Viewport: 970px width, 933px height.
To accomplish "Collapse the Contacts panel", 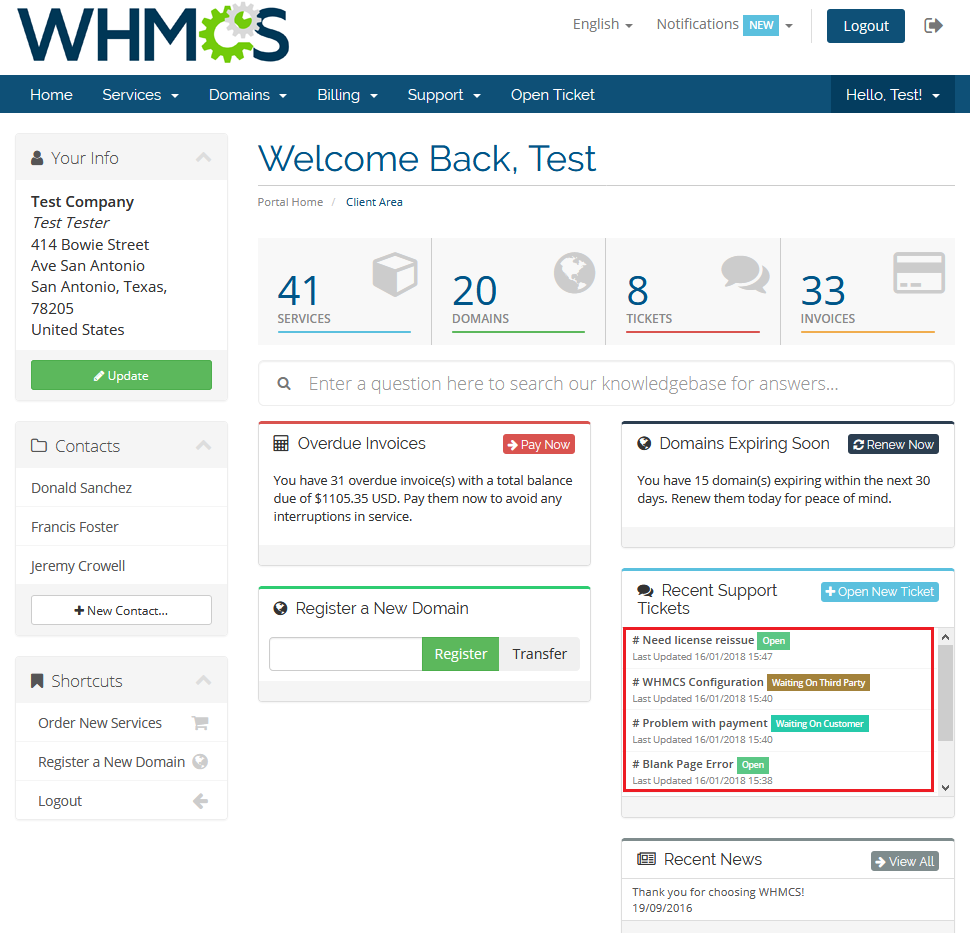I will [204, 445].
